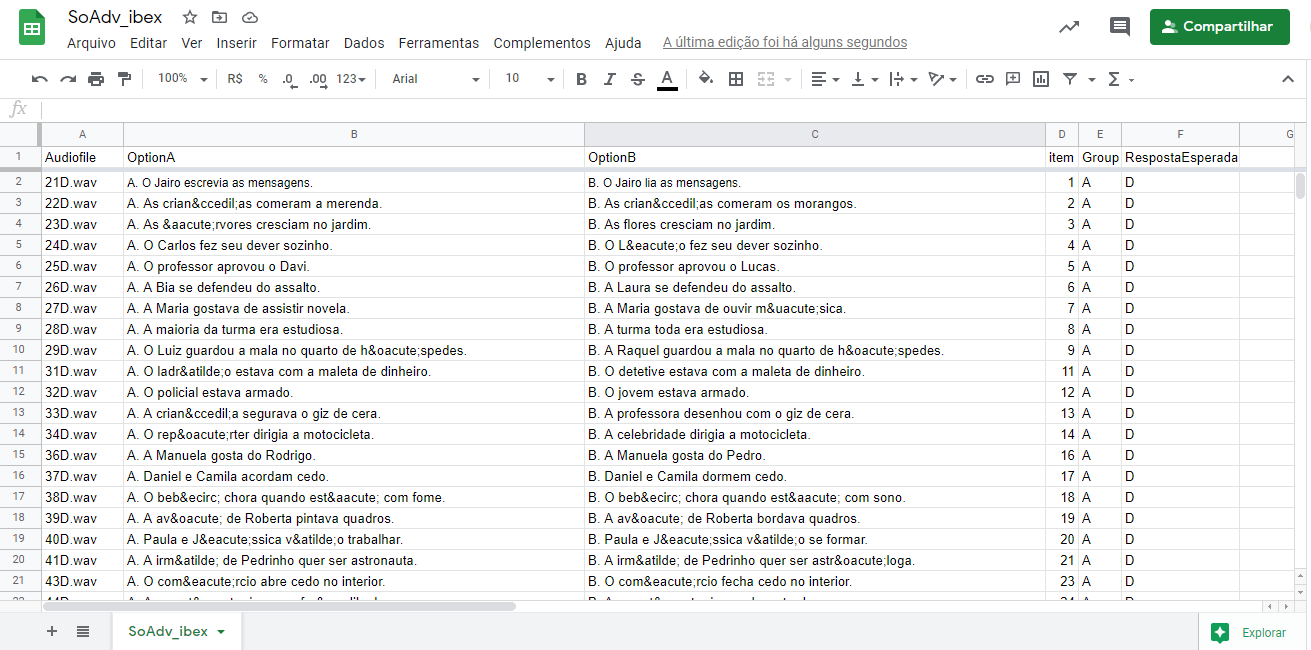
Task: Open the fill color picker
Action: pyautogui.click(x=706, y=79)
